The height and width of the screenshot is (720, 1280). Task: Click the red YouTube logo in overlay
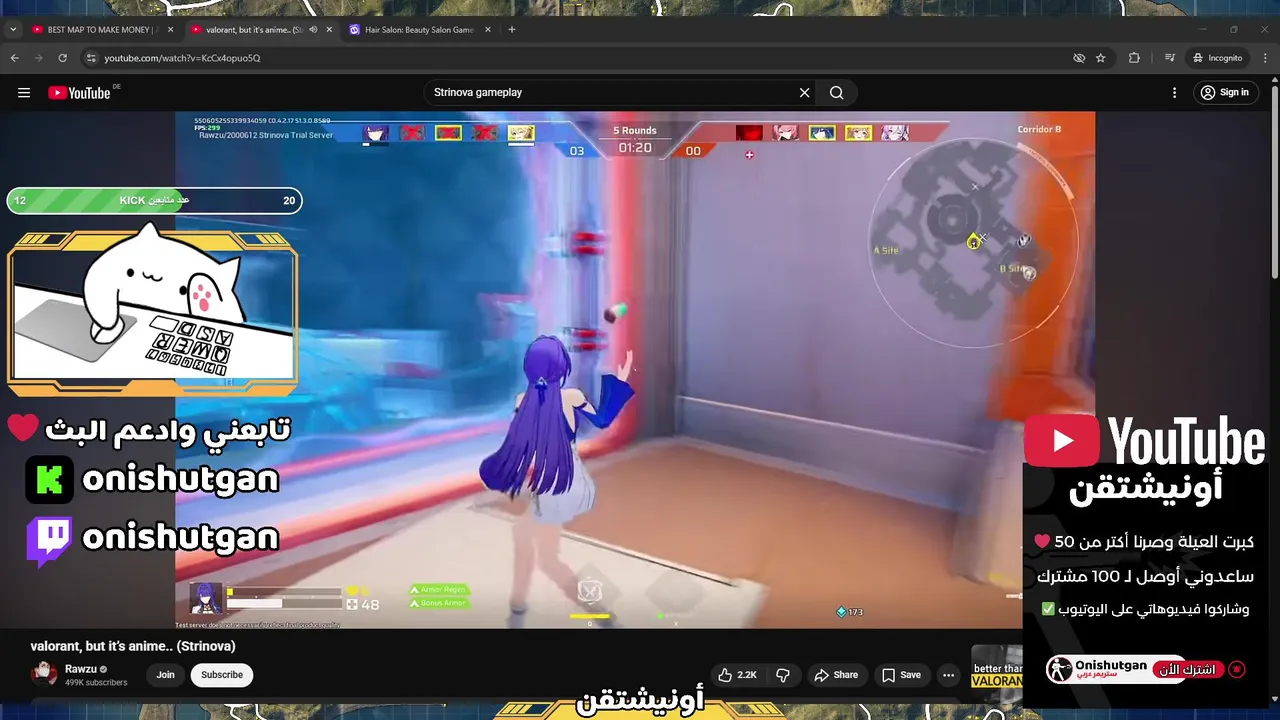1061,441
